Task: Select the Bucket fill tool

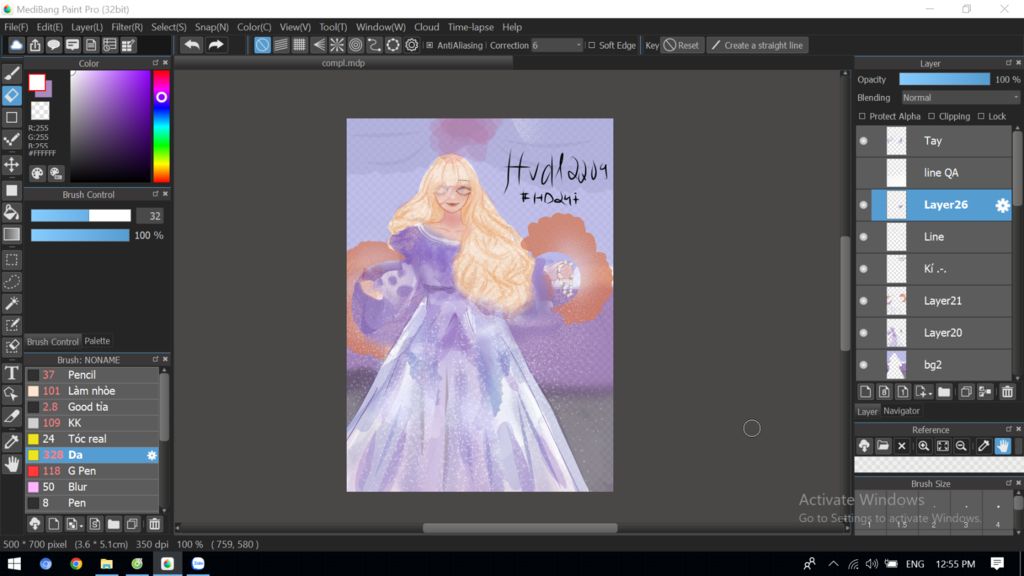Action: [x=12, y=212]
